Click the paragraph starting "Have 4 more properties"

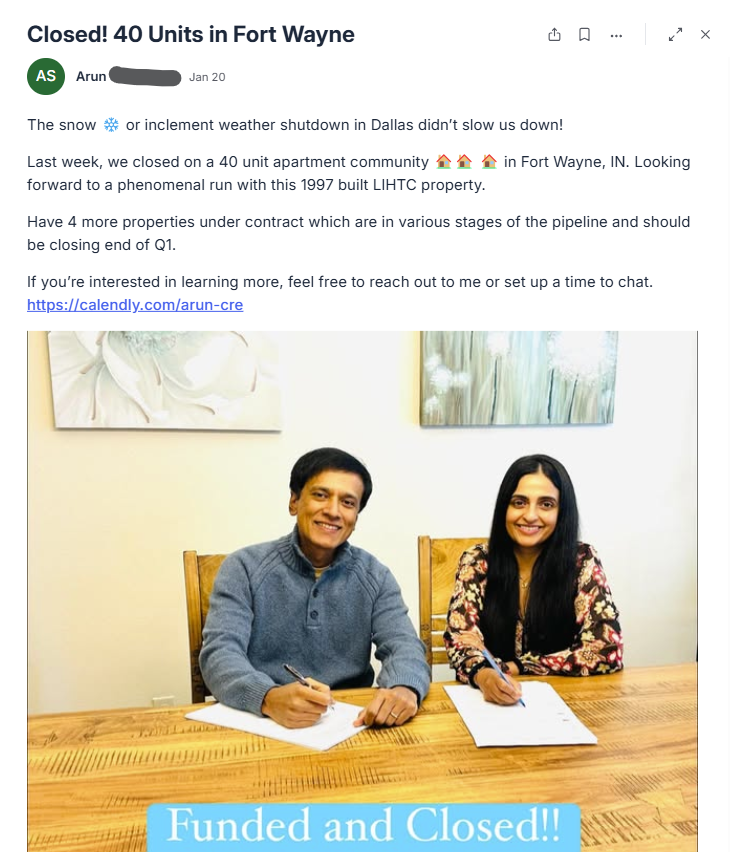358,231
